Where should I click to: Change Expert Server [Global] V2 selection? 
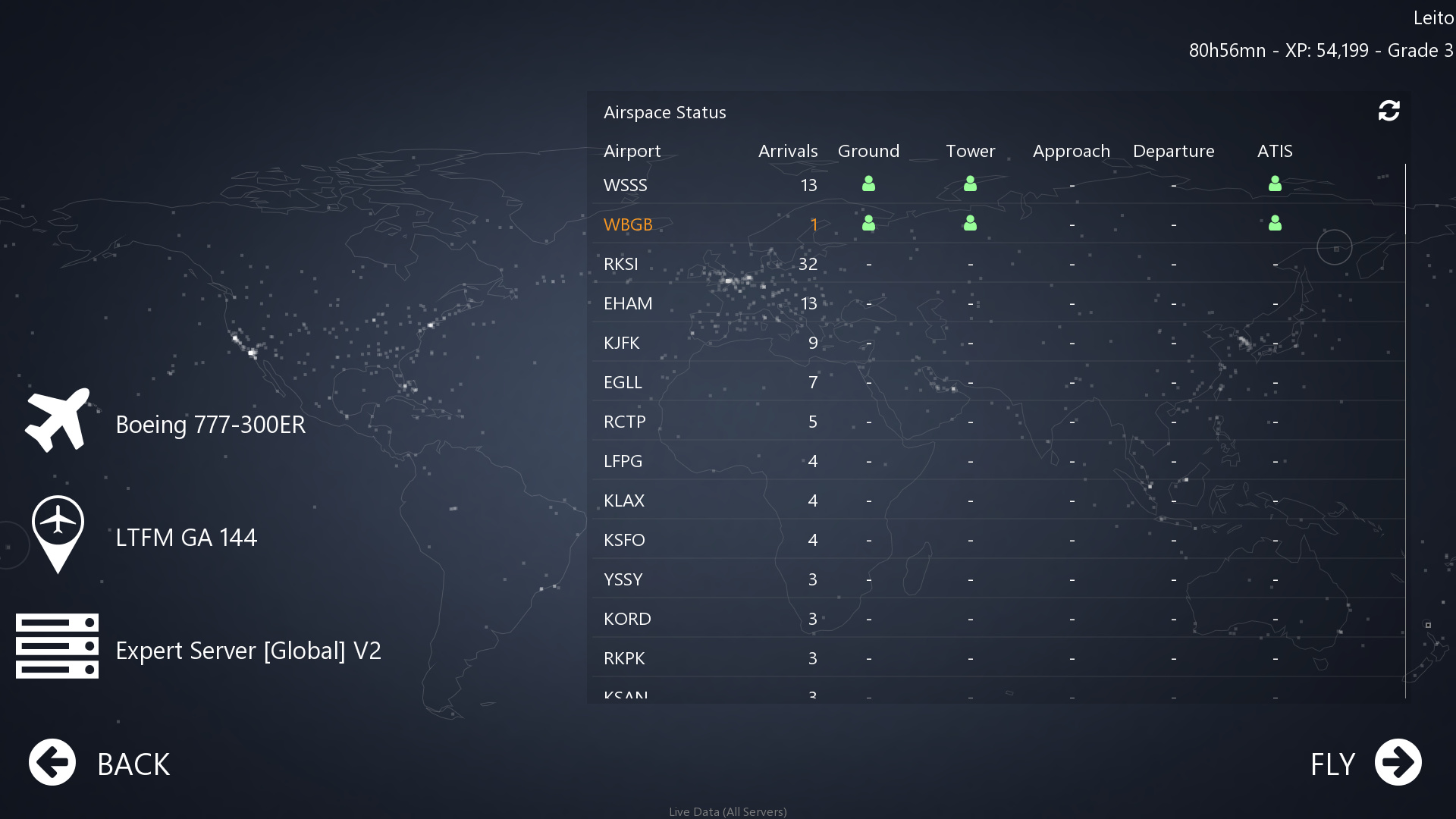(x=248, y=651)
